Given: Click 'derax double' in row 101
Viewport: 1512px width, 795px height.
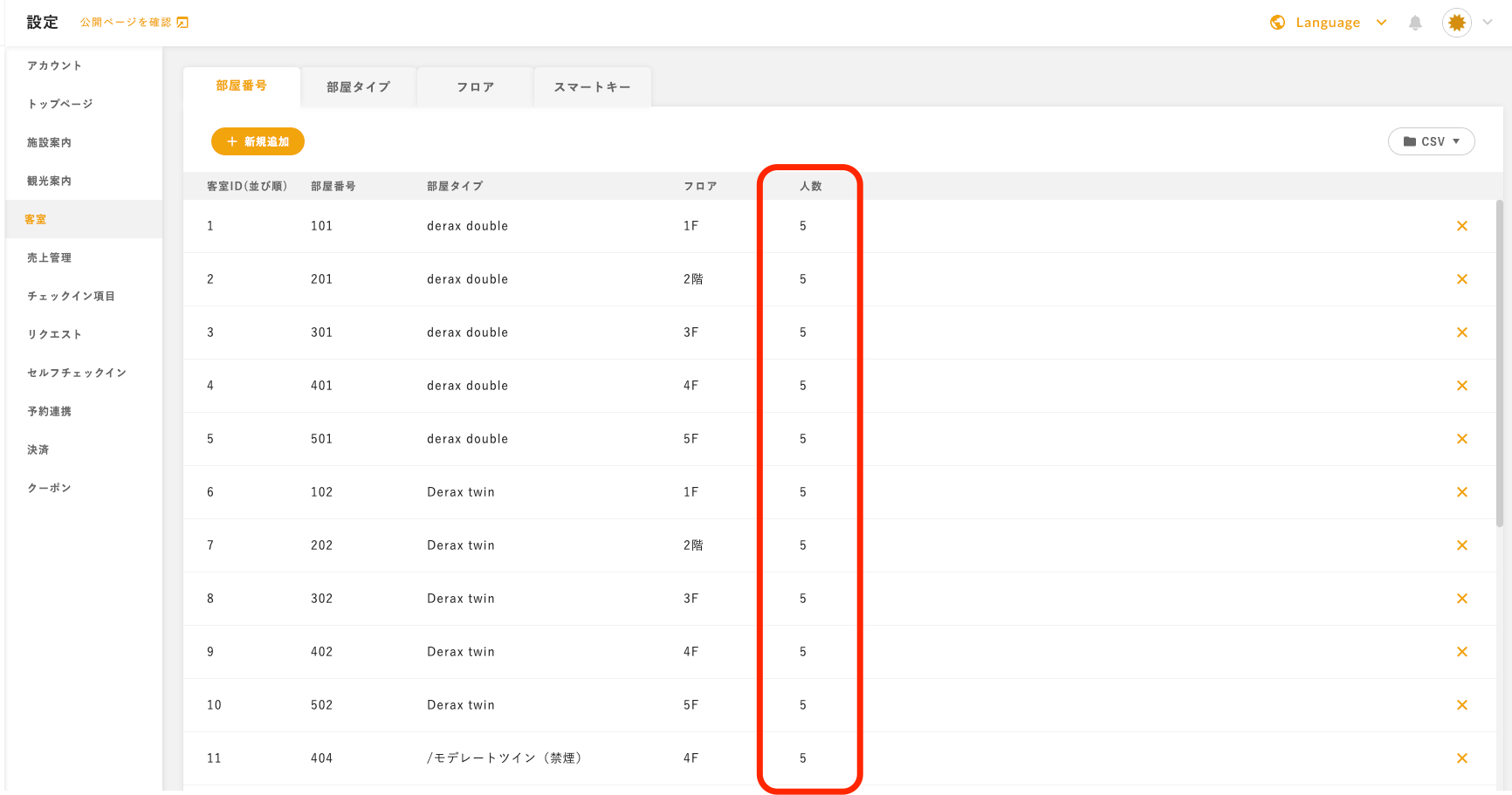Looking at the screenshot, I should tap(467, 226).
